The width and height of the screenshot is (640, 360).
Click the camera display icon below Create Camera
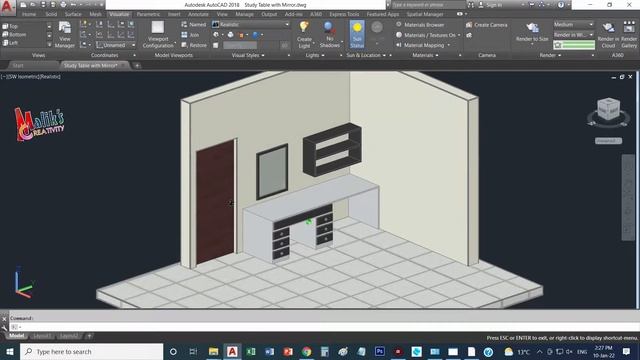coord(469,35)
